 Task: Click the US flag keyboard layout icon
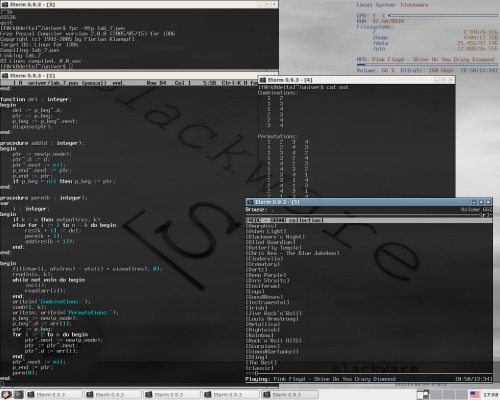pyautogui.click(x=475, y=395)
